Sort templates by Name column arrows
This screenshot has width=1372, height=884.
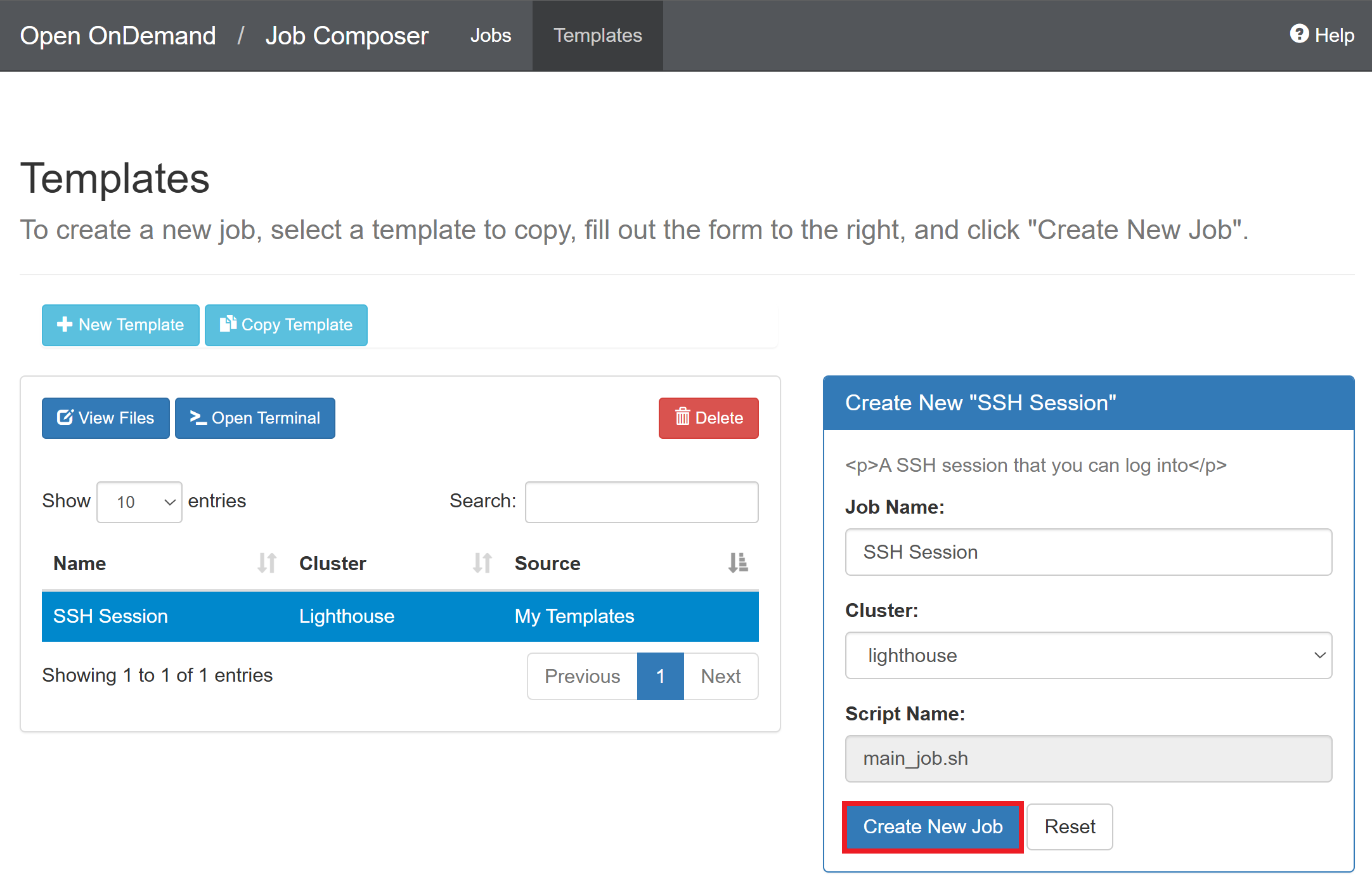pyautogui.click(x=267, y=563)
